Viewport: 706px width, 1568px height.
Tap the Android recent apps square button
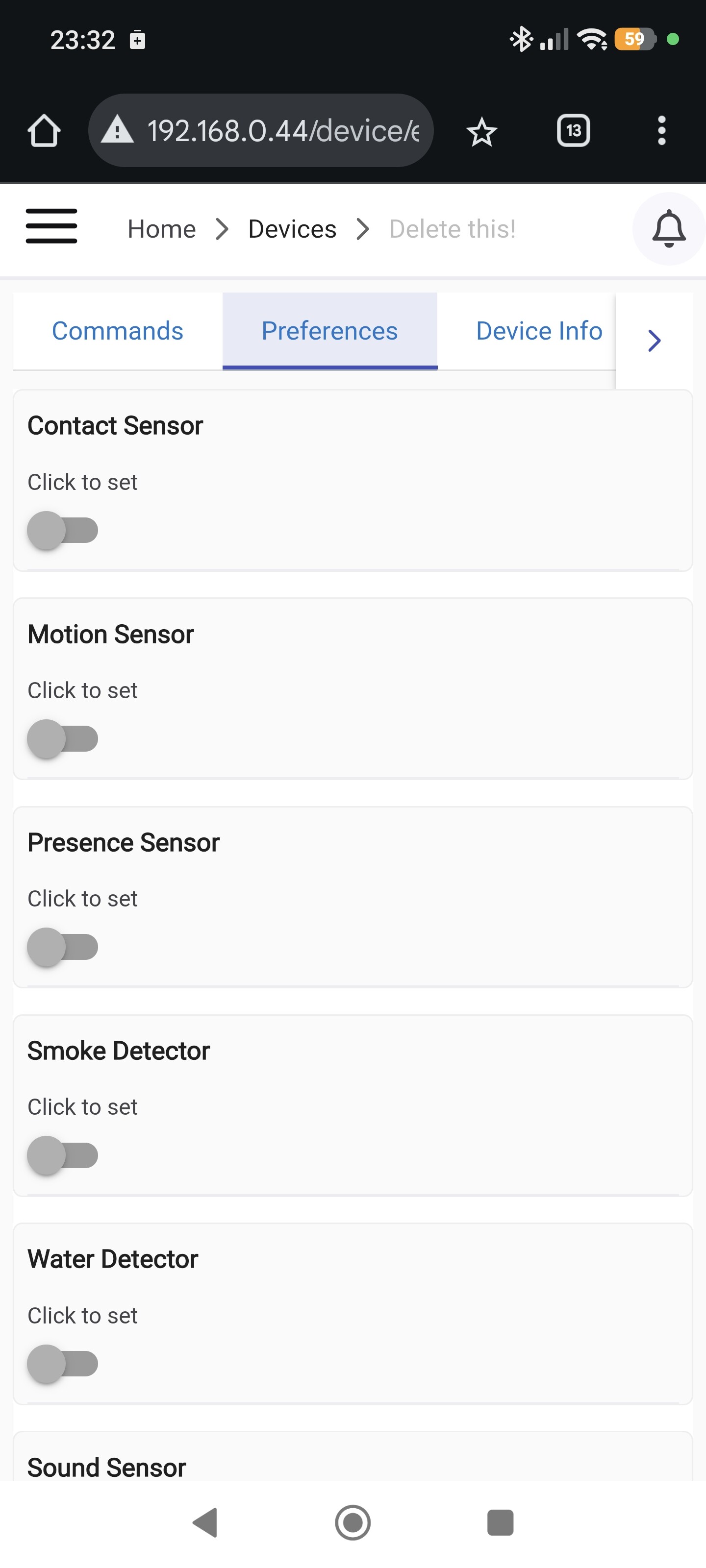tap(500, 1522)
